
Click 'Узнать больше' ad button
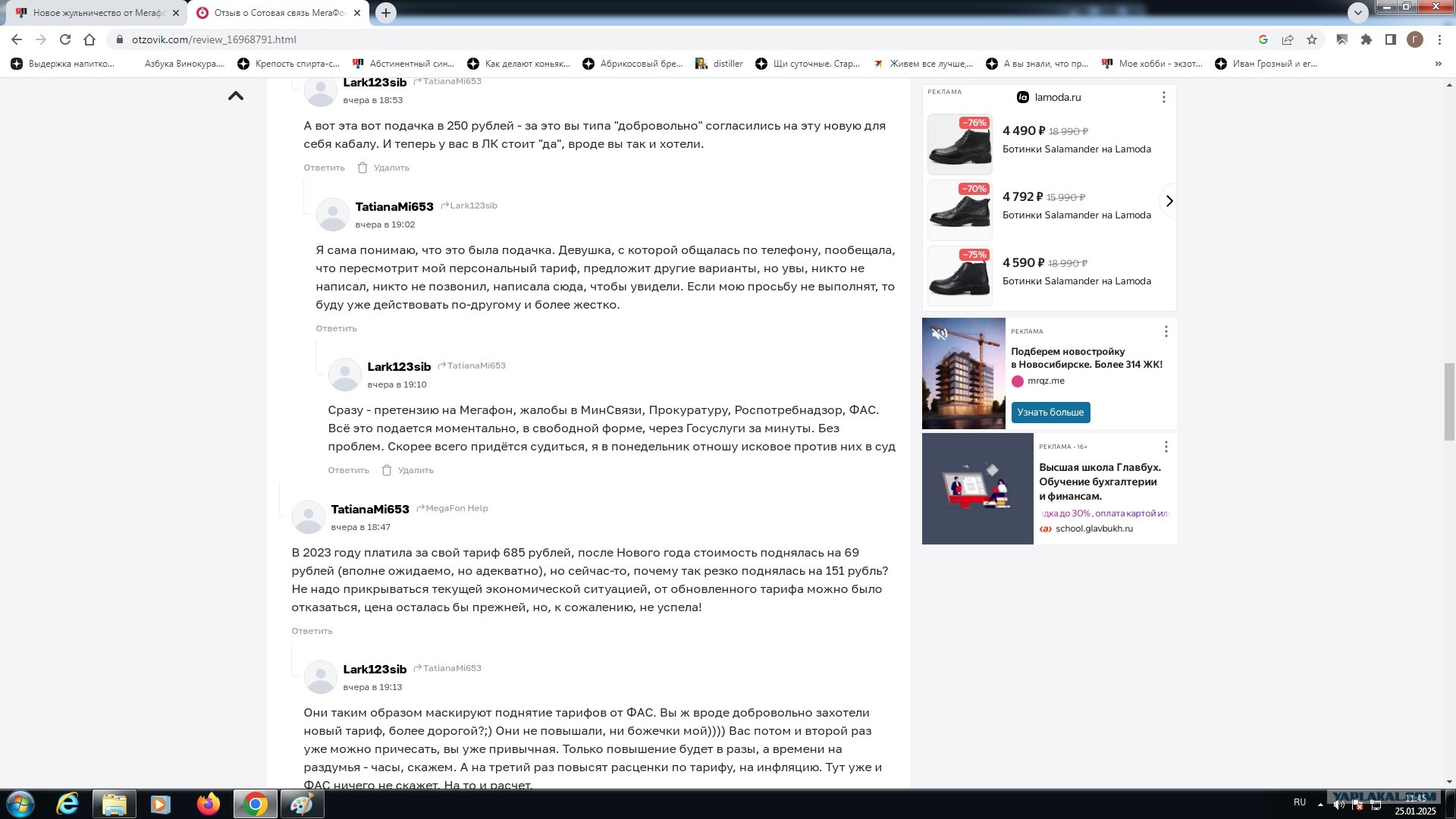click(x=1050, y=413)
